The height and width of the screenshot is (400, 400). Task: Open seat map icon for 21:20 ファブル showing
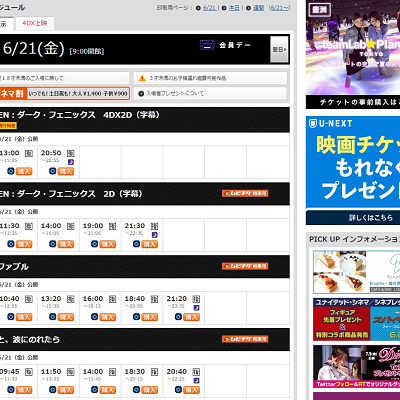coord(196,299)
